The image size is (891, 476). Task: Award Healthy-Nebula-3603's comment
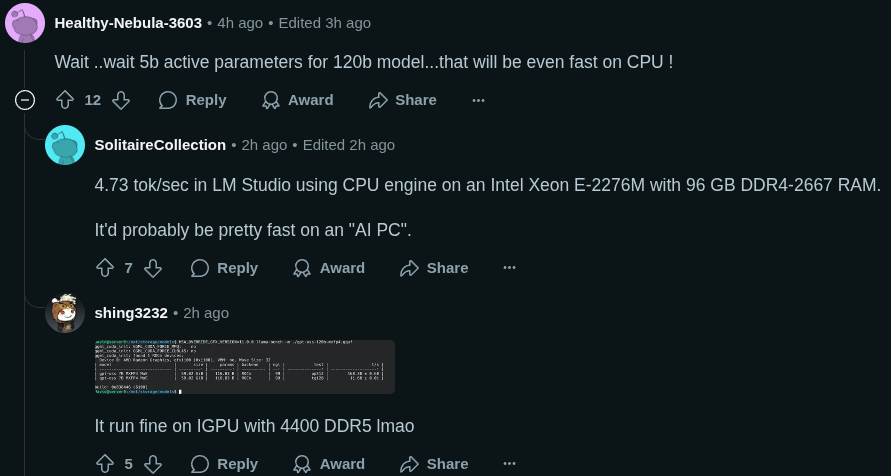(298, 100)
